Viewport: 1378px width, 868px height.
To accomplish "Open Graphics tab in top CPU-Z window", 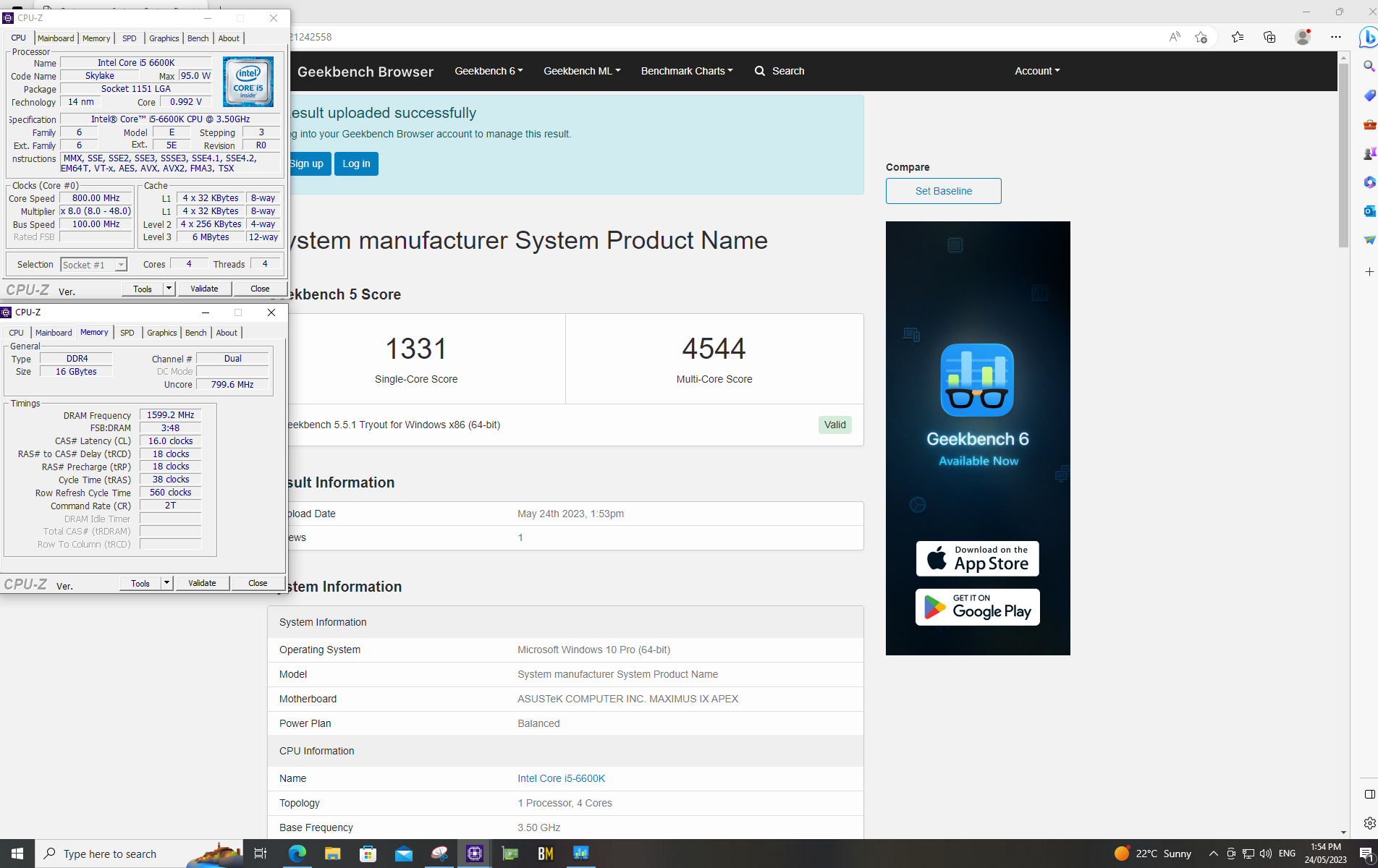I will pos(164,38).
